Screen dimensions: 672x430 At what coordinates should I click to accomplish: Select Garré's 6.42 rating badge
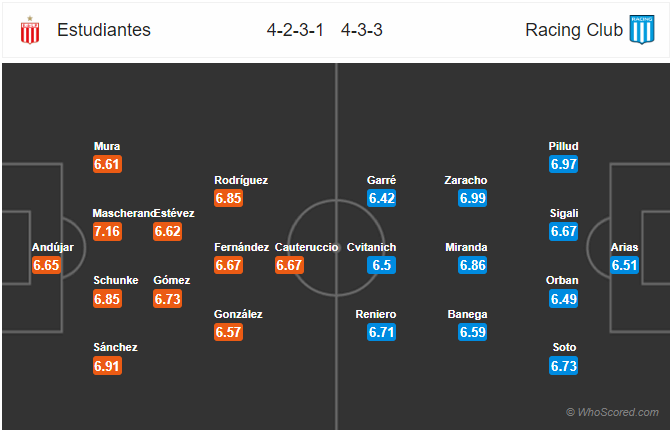tap(381, 198)
